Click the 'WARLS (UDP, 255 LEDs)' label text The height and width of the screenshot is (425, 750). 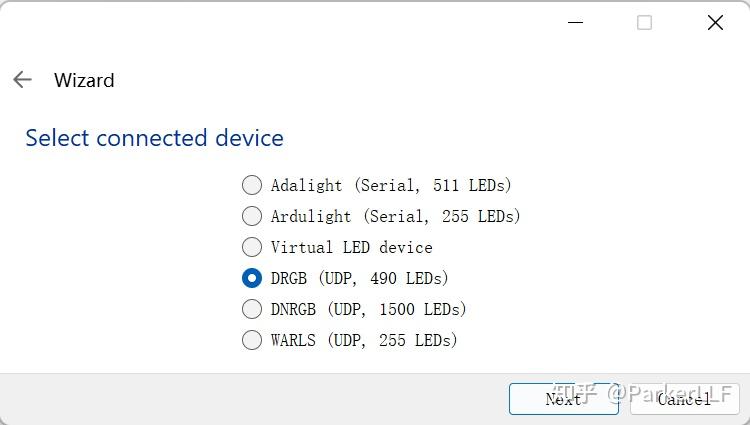[x=364, y=340]
